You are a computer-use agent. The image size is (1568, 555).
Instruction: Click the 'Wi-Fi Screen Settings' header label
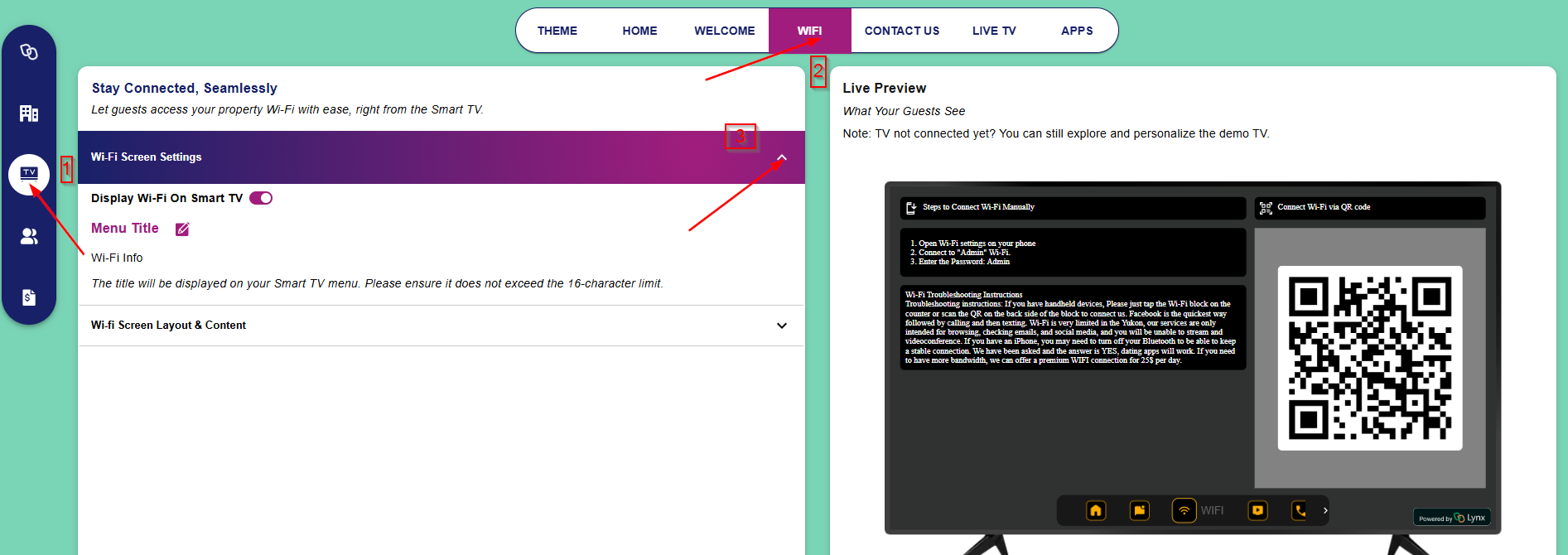(x=147, y=157)
